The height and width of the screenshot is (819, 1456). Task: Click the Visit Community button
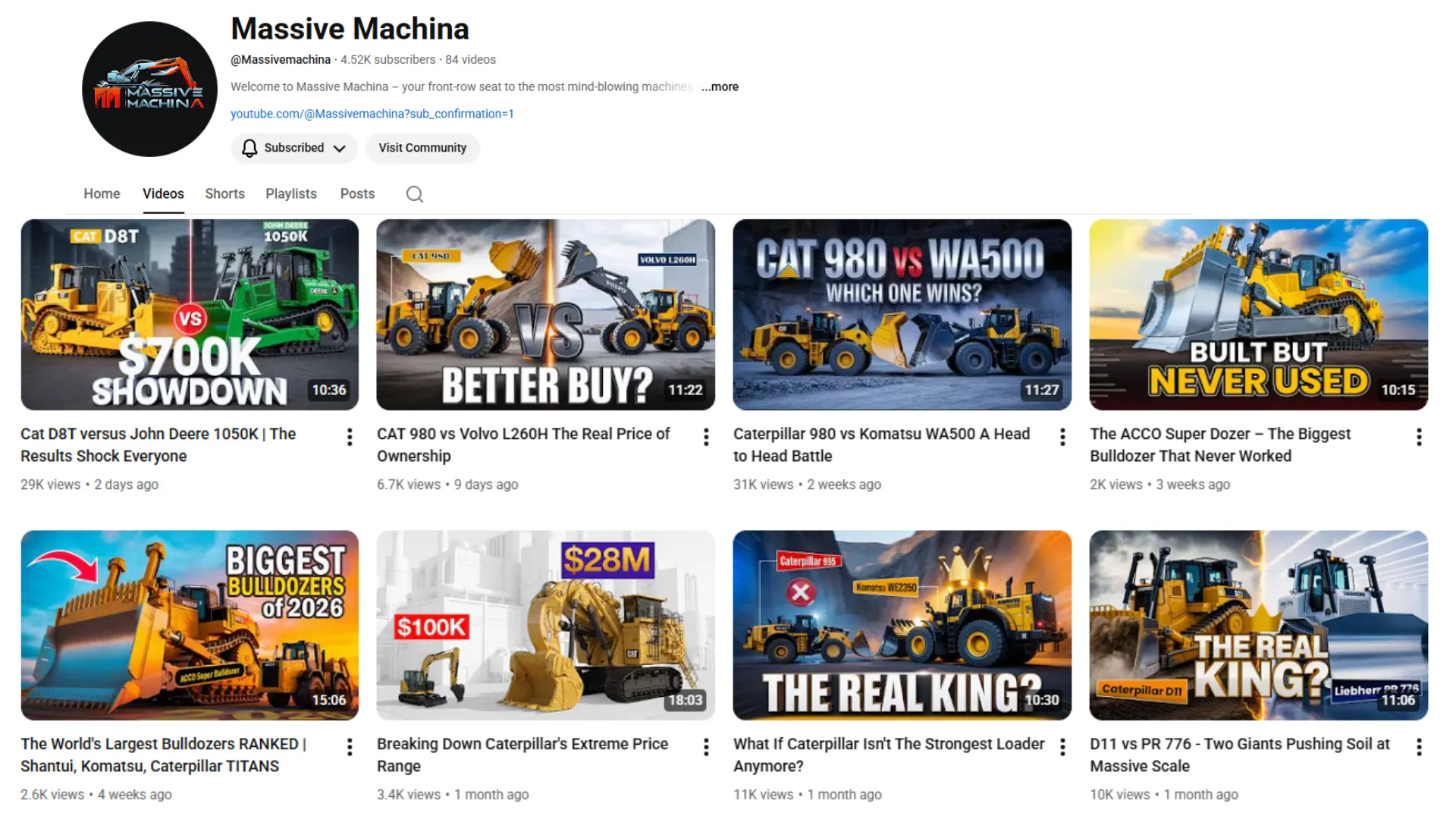(422, 148)
